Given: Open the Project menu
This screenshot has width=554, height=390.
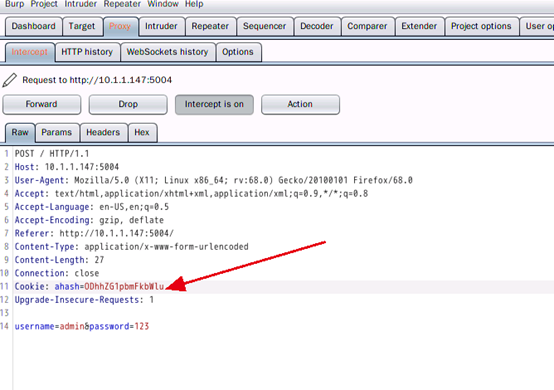Looking at the screenshot, I should [x=44, y=4].
